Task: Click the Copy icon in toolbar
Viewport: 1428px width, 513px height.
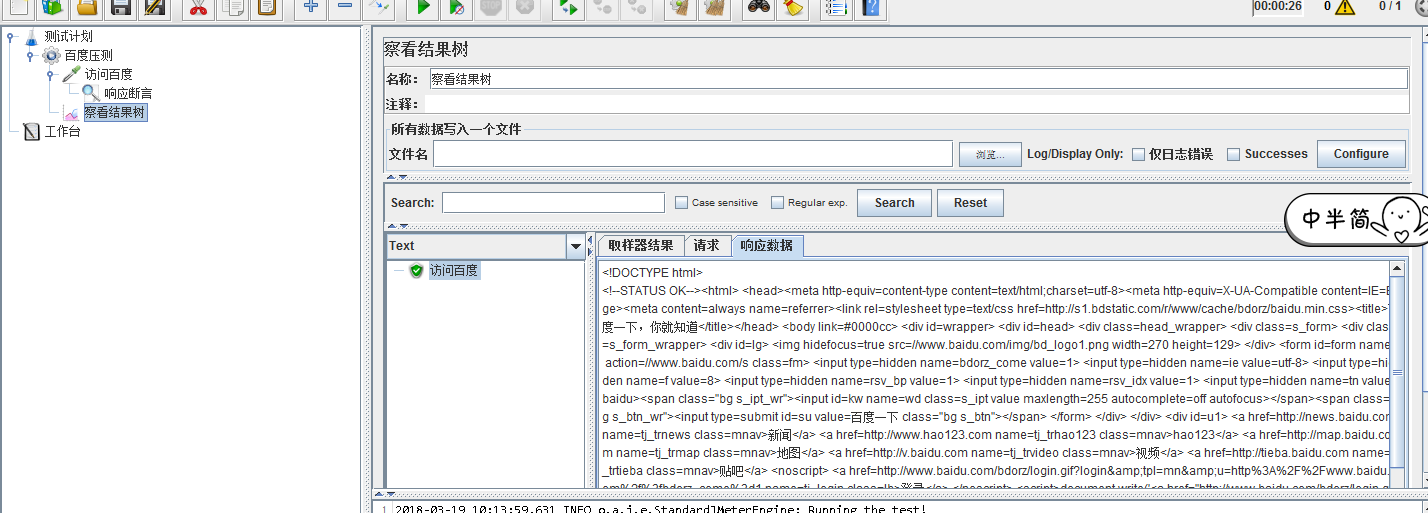Action: coord(232,8)
